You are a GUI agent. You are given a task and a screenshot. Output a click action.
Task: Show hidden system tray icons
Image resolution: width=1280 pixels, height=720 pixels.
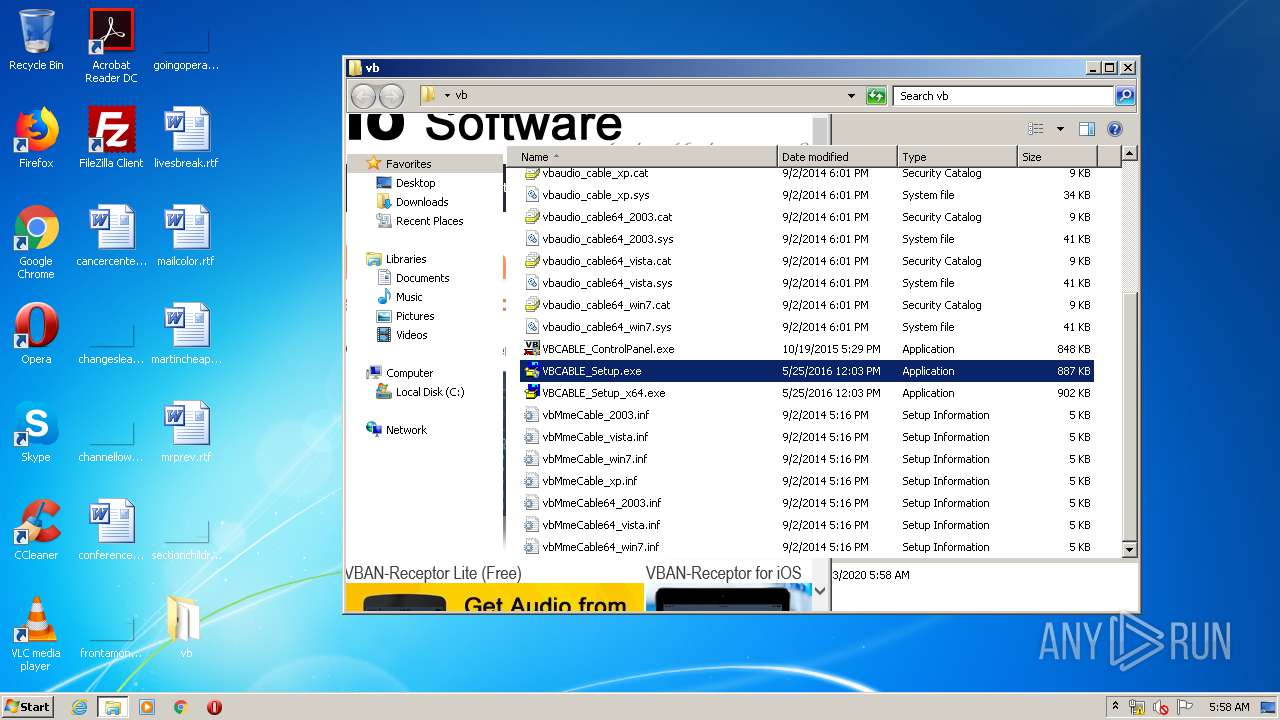point(1115,707)
